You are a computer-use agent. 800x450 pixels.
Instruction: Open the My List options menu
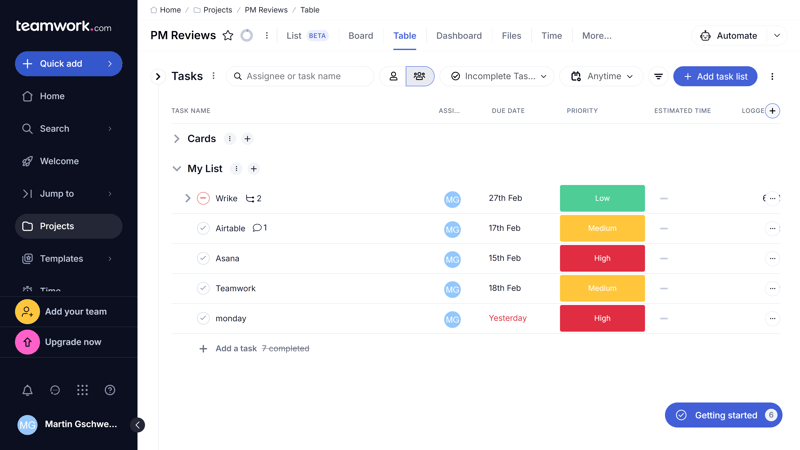click(x=236, y=169)
